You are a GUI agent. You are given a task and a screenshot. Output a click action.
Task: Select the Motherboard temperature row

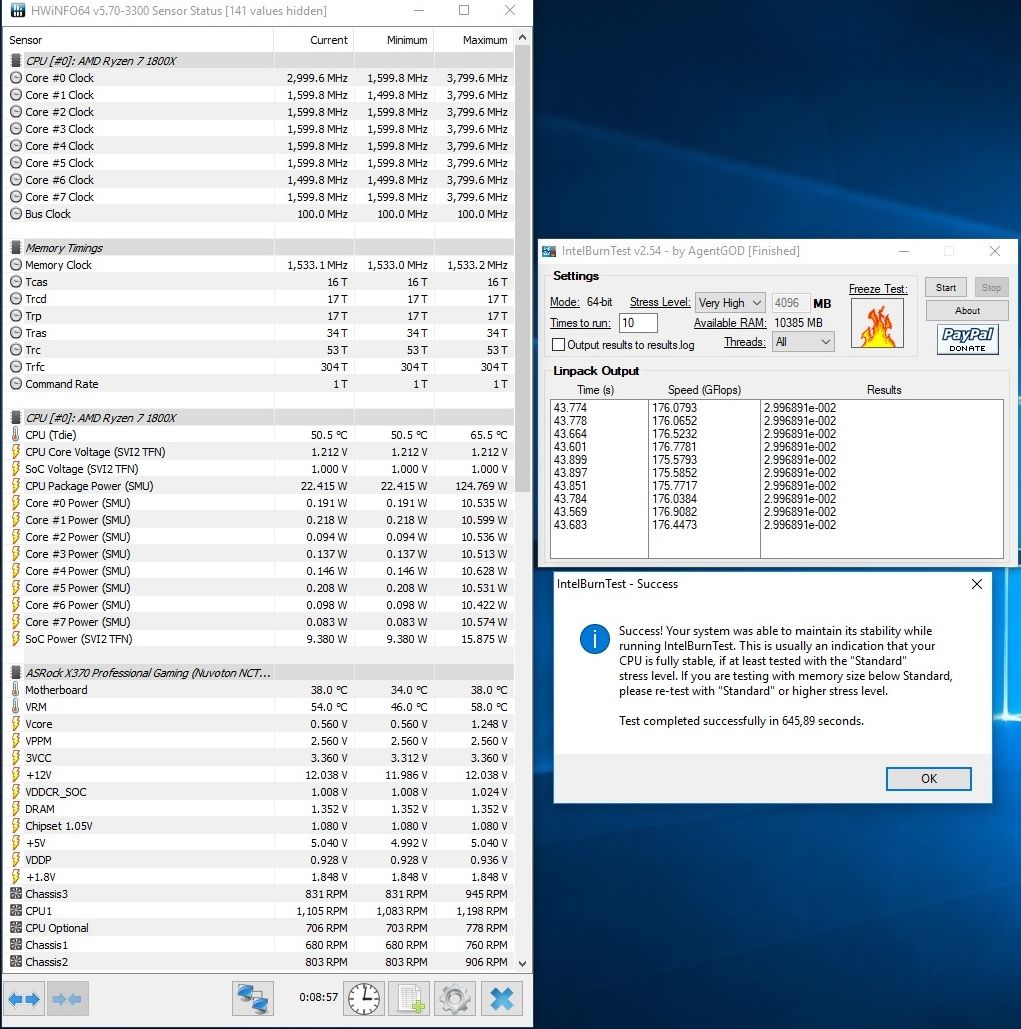tap(260, 690)
